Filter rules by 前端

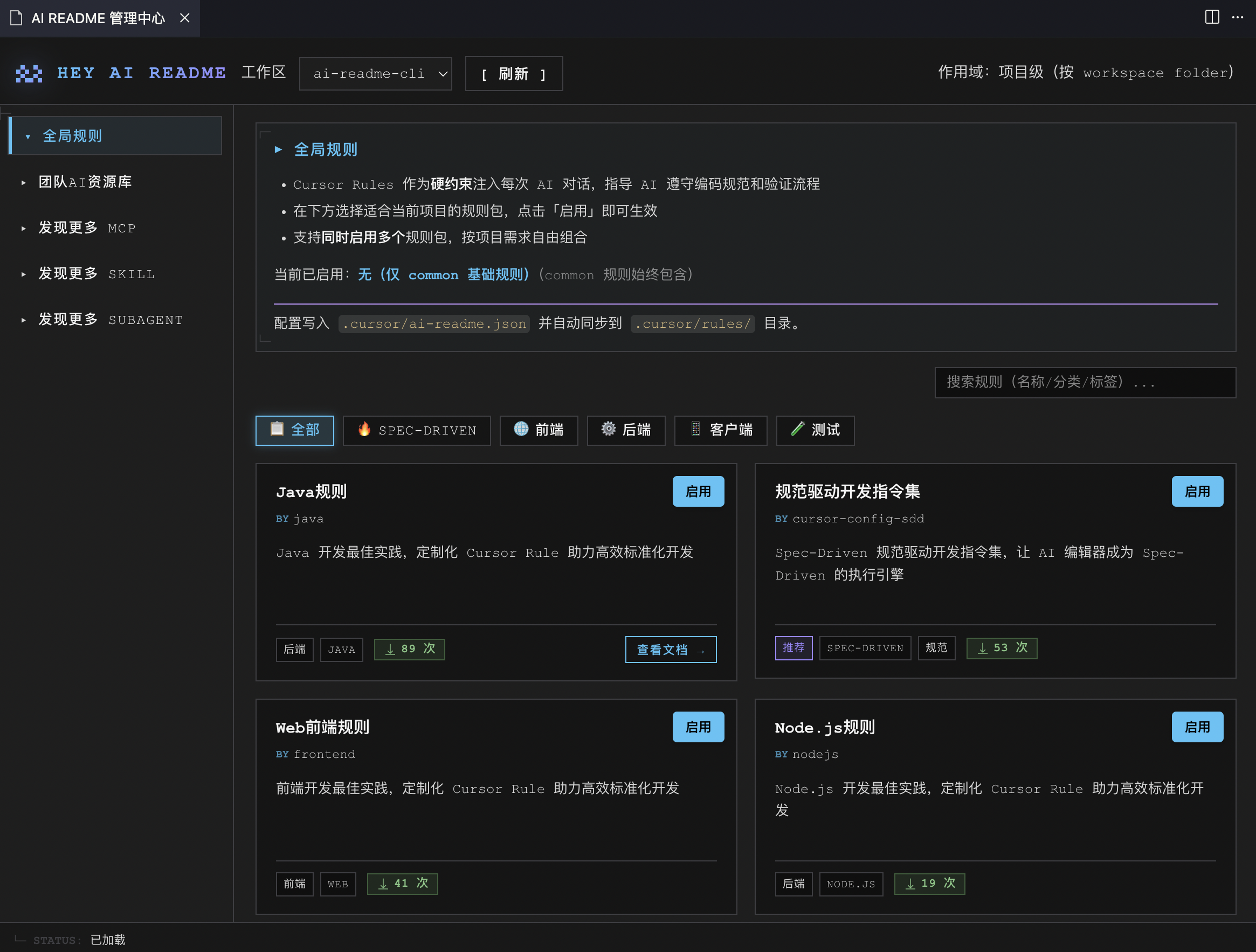point(539,430)
